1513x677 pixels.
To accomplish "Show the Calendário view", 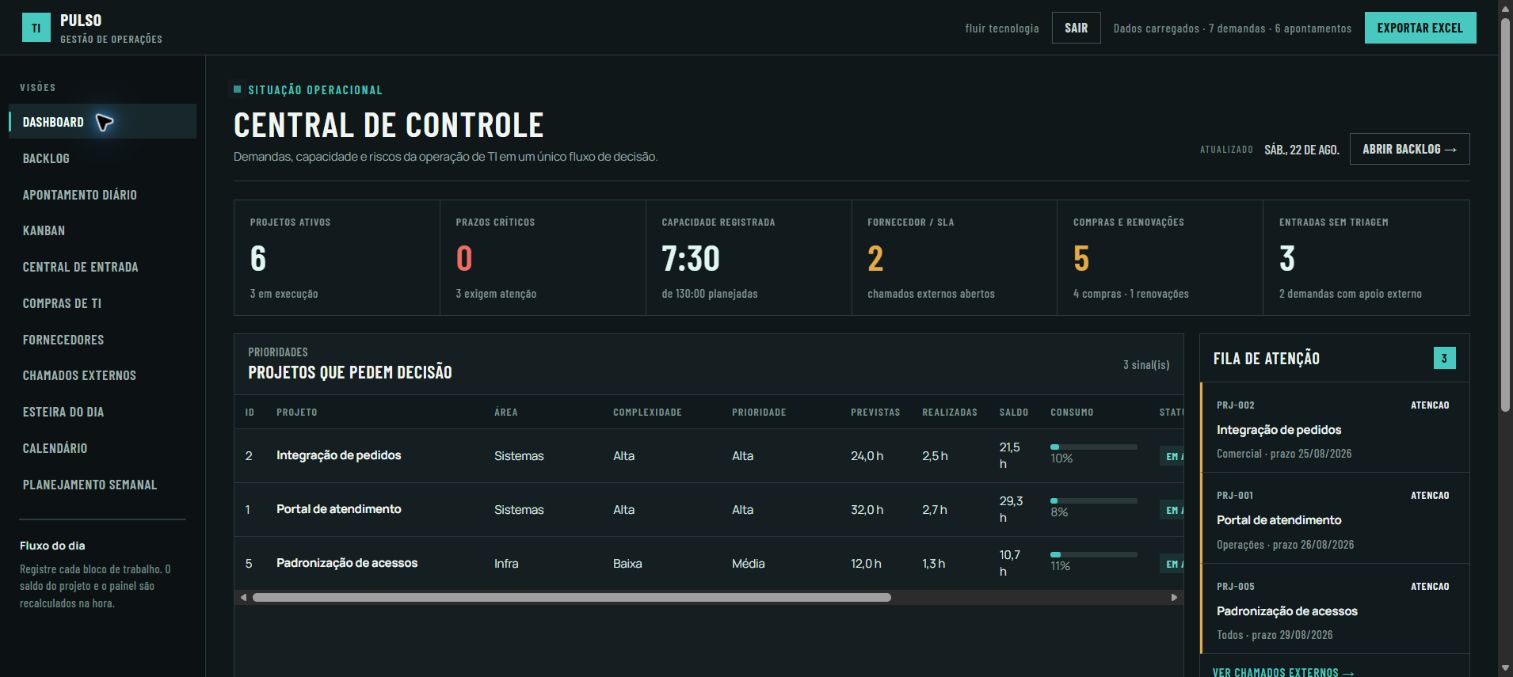I will pos(102,448).
